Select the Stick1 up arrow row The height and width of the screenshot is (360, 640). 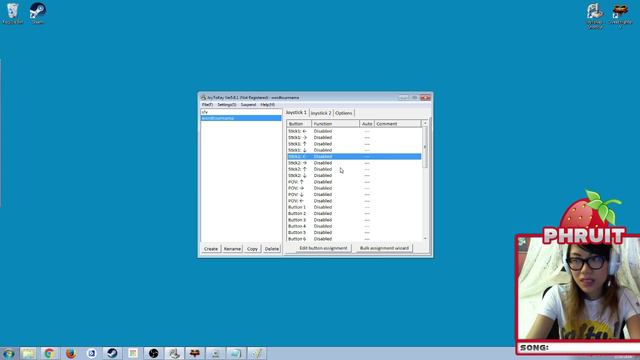[x=354, y=144]
